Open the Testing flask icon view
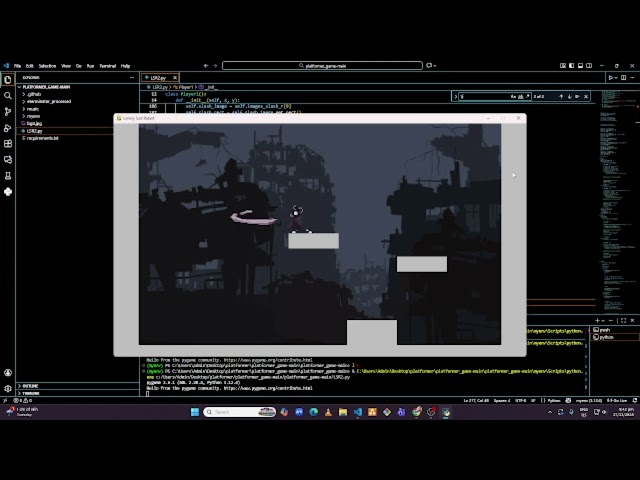Viewport: 640px width, 480px height. click(8, 176)
